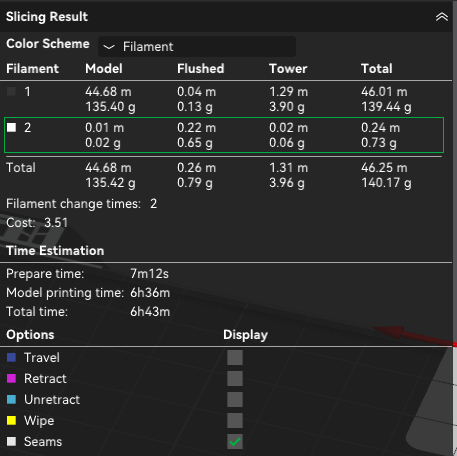Click the dropdown chevron beside Filament
This screenshot has width=457, height=456.
coord(109,47)
